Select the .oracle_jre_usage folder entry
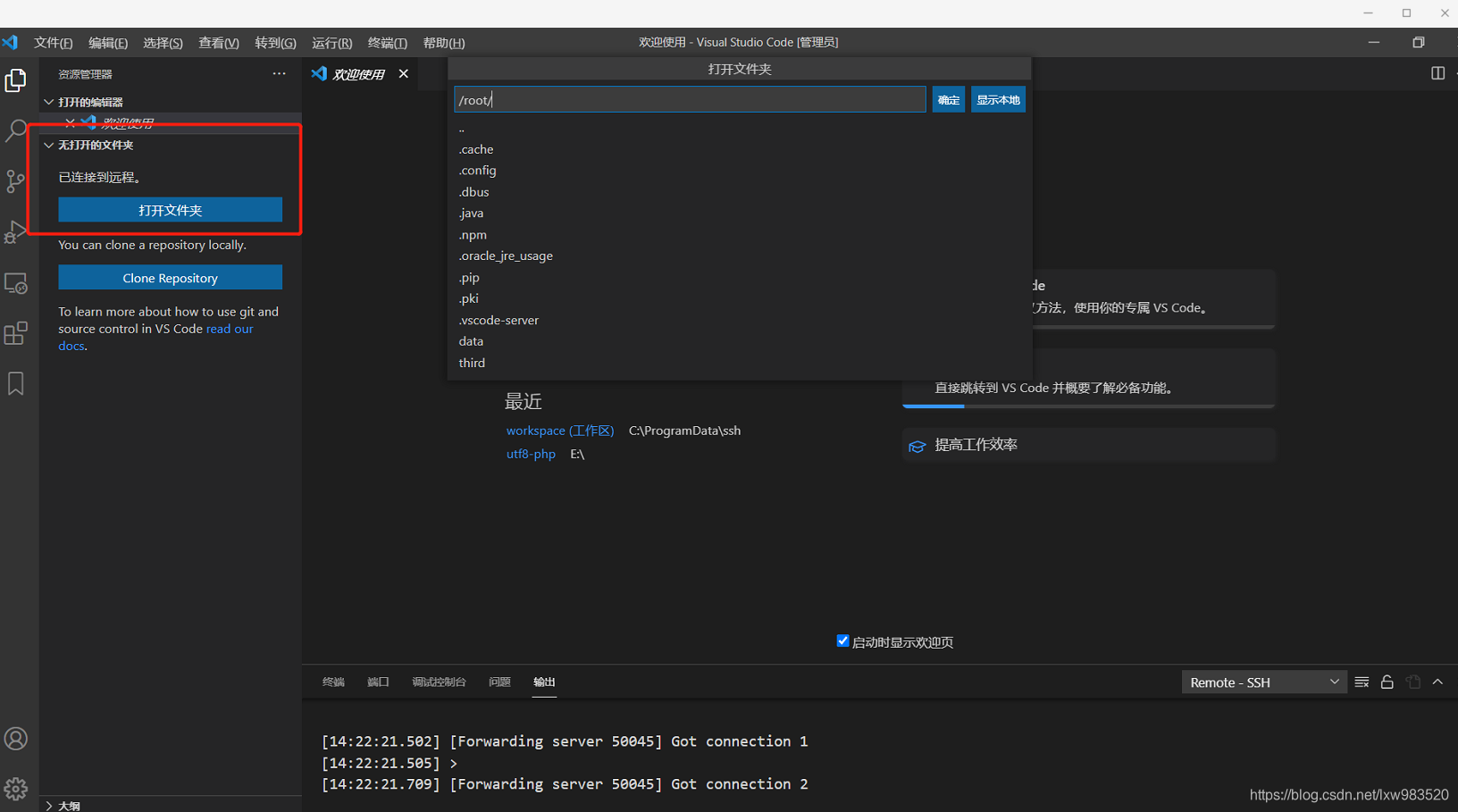The height and width of the screenshot is (812, 1458). click(740, 256)
